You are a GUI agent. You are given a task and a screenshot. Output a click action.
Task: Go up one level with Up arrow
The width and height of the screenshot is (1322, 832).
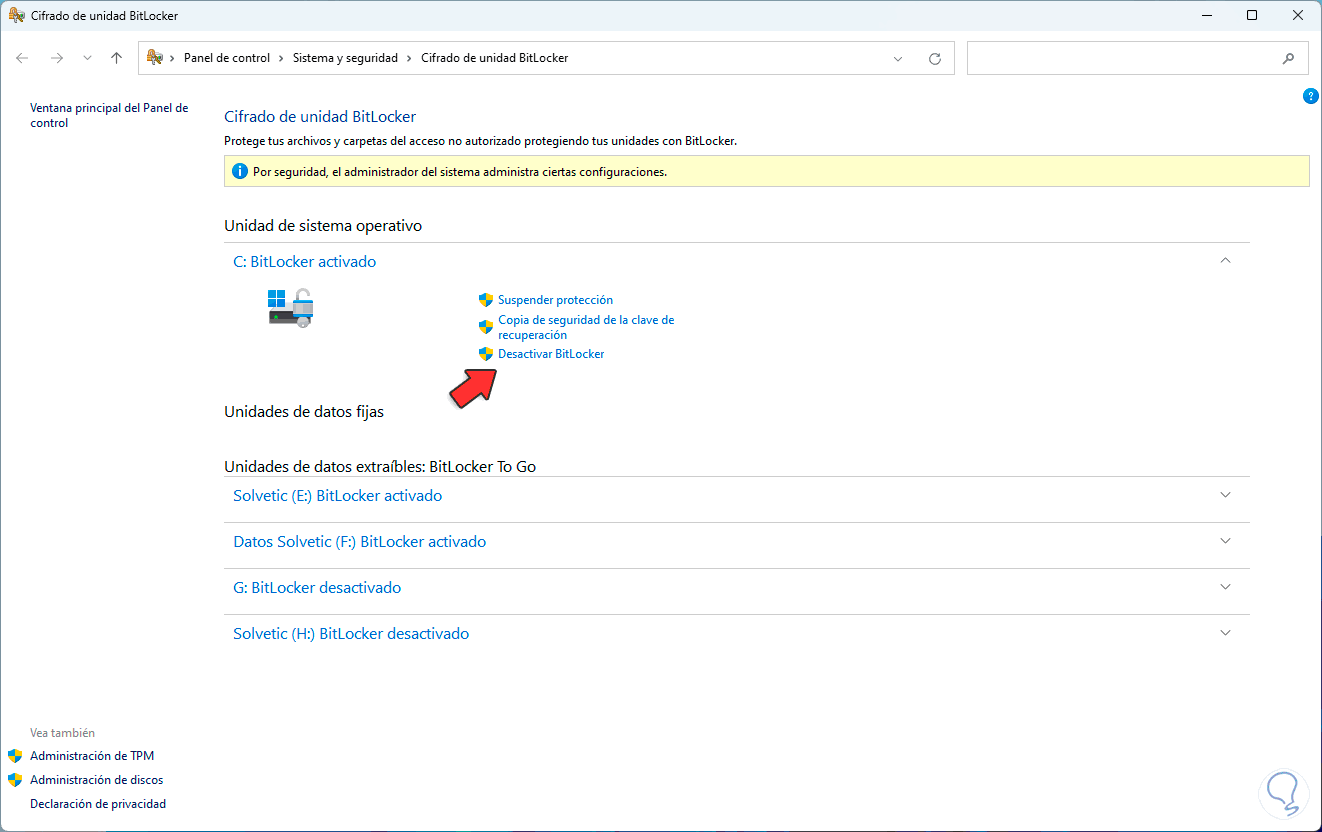[x=116, y=58]
